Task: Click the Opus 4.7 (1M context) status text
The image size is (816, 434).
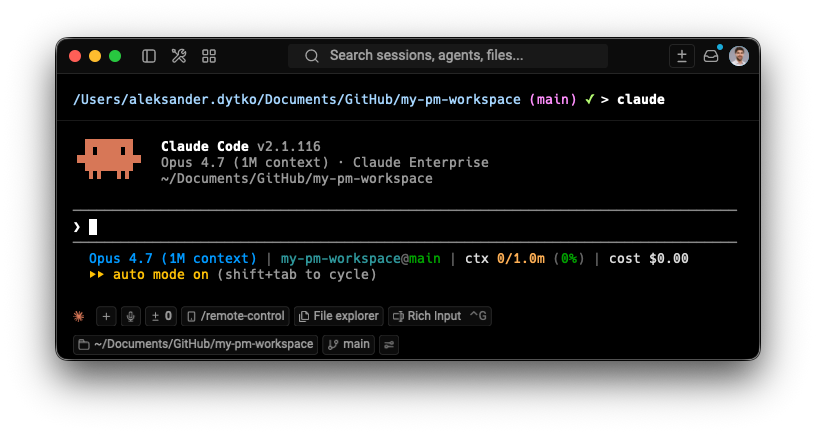Action: [173, 259]
